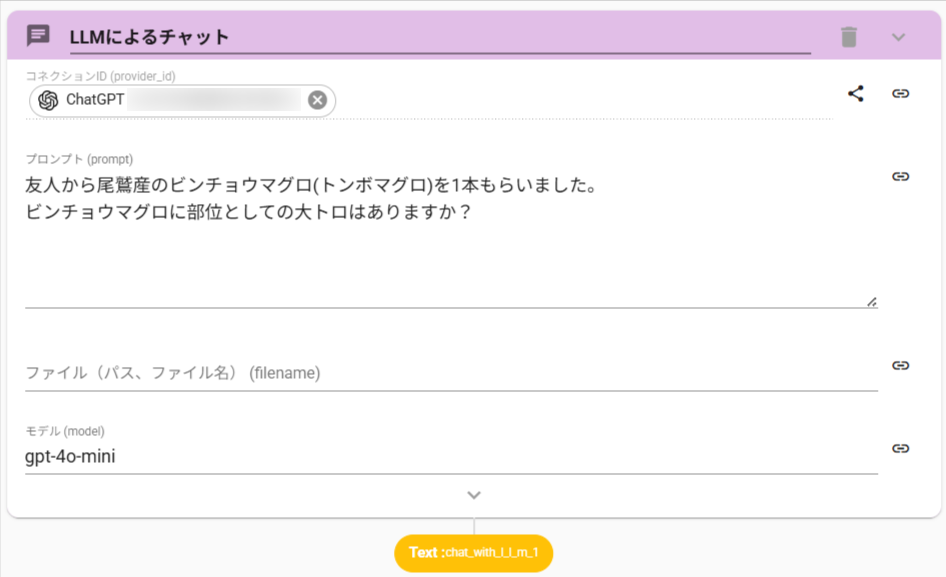
Task: Click the share icon beside connection ID
Action: 856,94
